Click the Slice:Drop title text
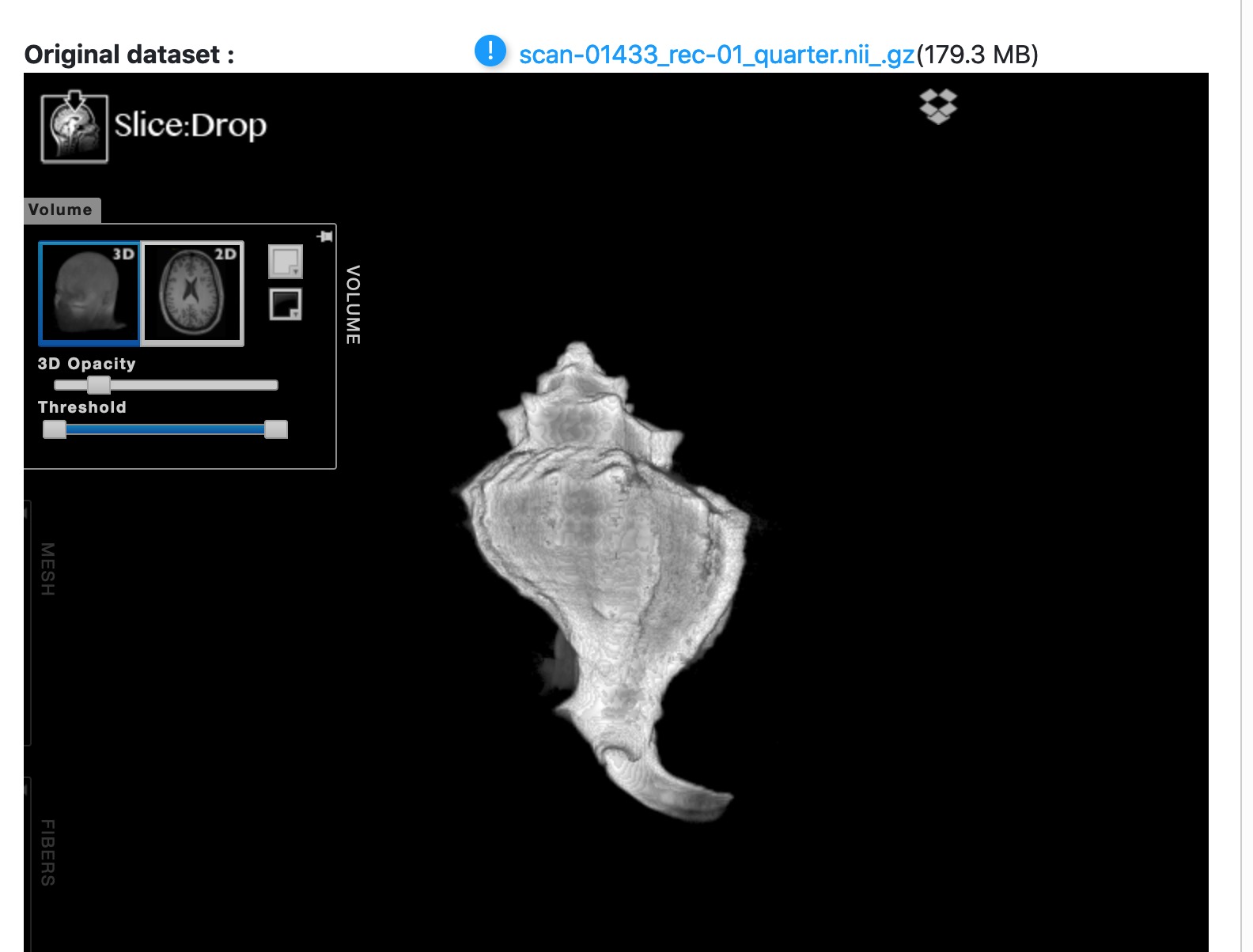 [x=191, y=126]
